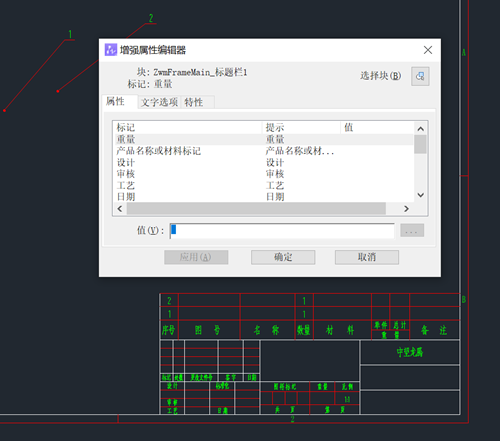Viewport: 500px width, 441px height.
Task: Click the list scroll up arrow
Action: point(421,129)
